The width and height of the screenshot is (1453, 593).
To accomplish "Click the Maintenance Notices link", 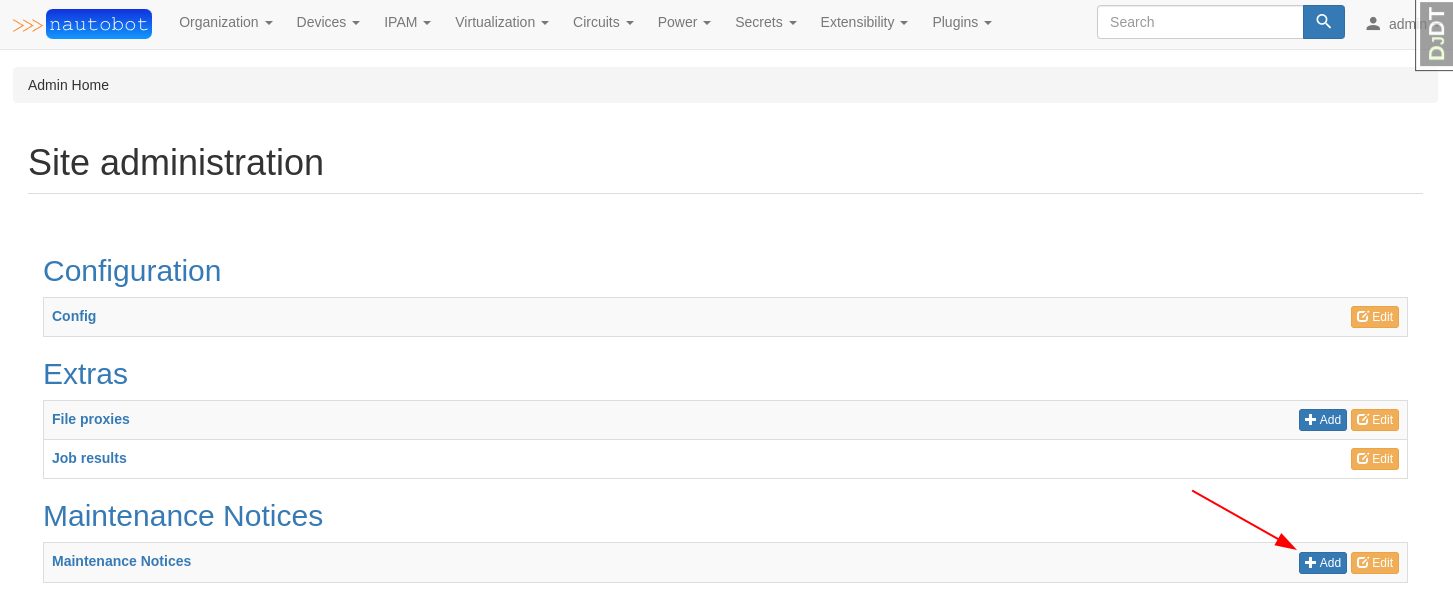I will point(121,561).
